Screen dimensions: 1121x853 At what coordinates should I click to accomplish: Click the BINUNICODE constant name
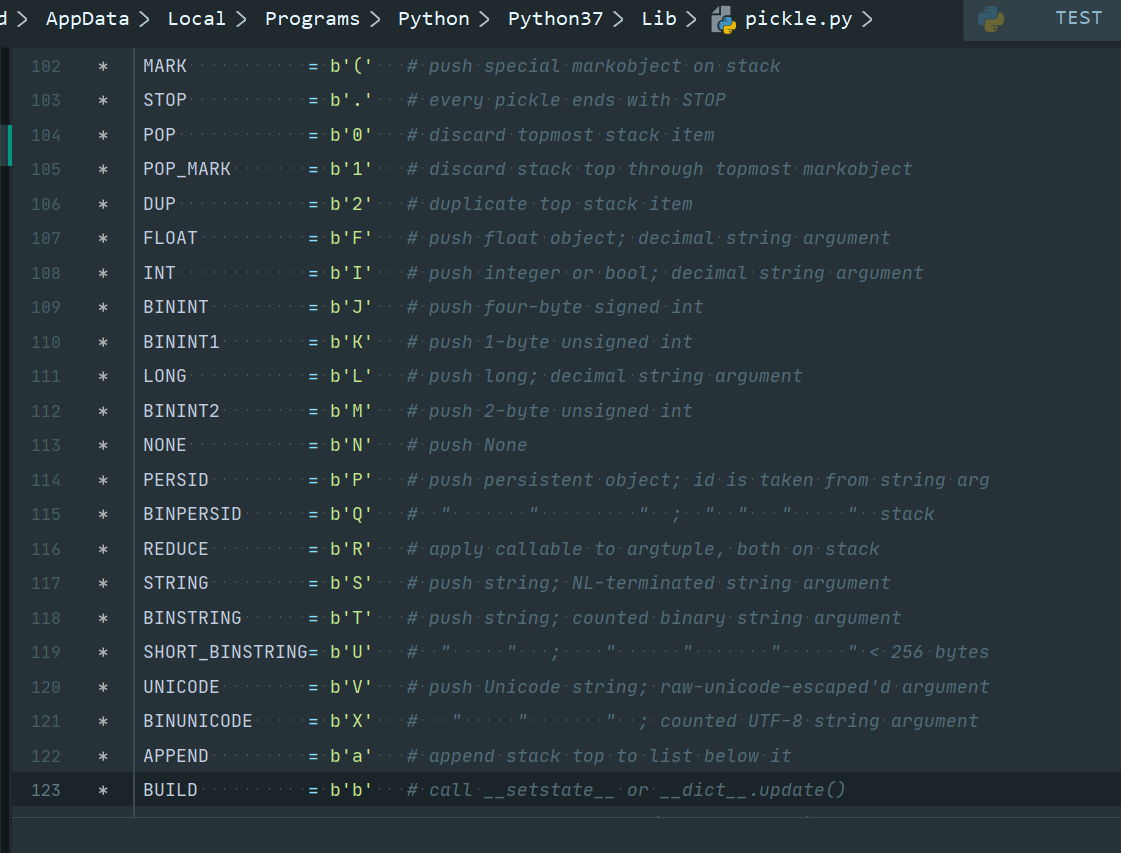pos(198,721)
